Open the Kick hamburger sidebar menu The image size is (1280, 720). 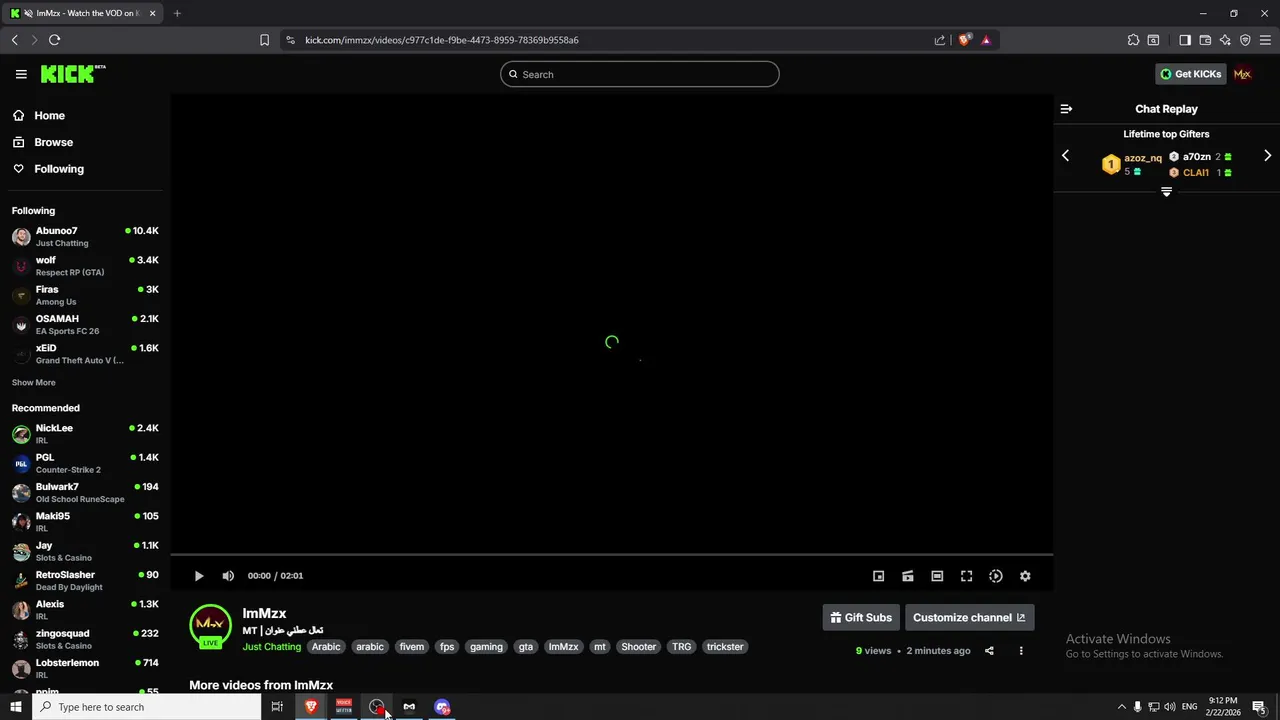click(x=21, y=74)
